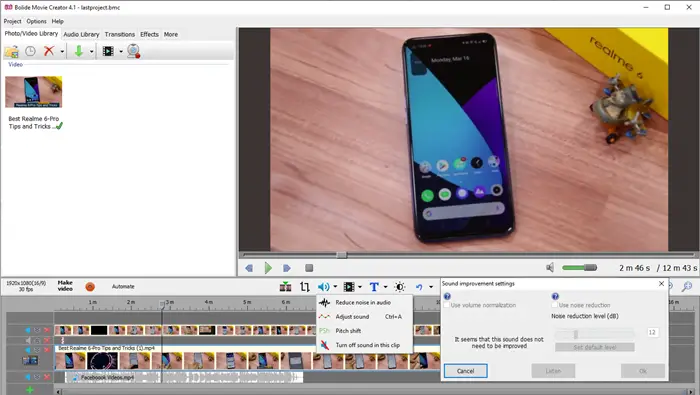Expand dropdown arrow beside library film strip icon
The image size is (700, 395).
(x=121, y=52)
